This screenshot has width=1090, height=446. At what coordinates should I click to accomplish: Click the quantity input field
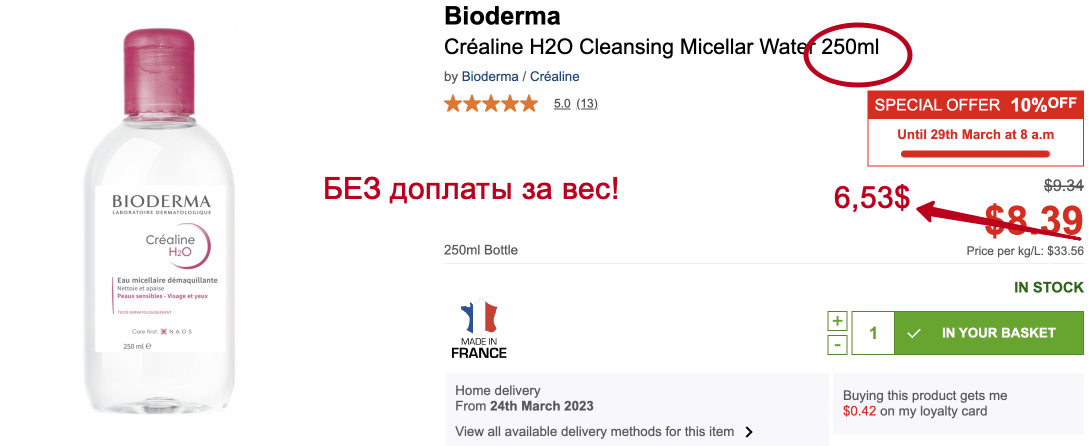click(x=873, y=333)
